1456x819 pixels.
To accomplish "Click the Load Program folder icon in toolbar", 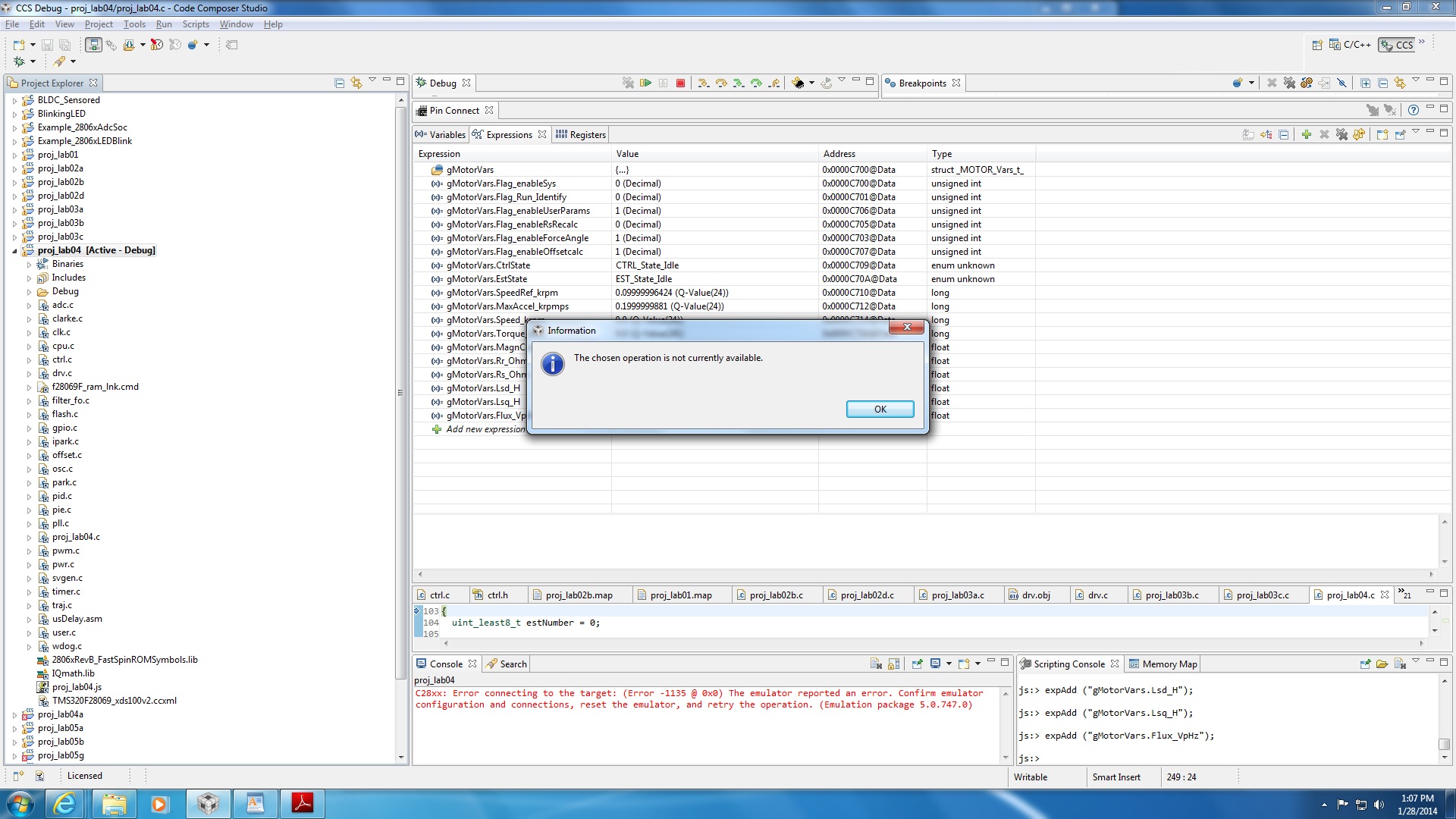I will pyautogui.click(x=128, y=45).
